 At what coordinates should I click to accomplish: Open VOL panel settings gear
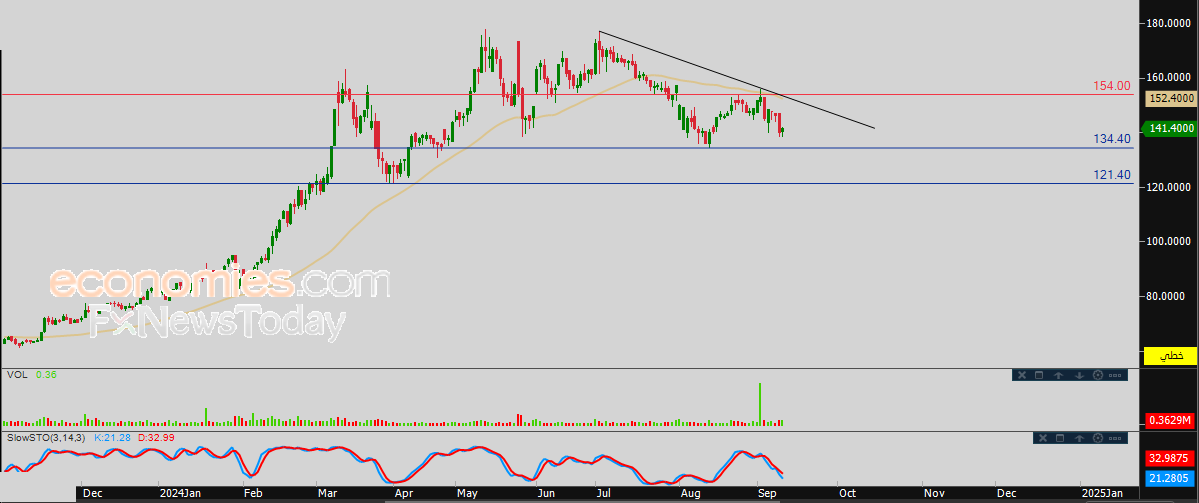pos(1098,375)
